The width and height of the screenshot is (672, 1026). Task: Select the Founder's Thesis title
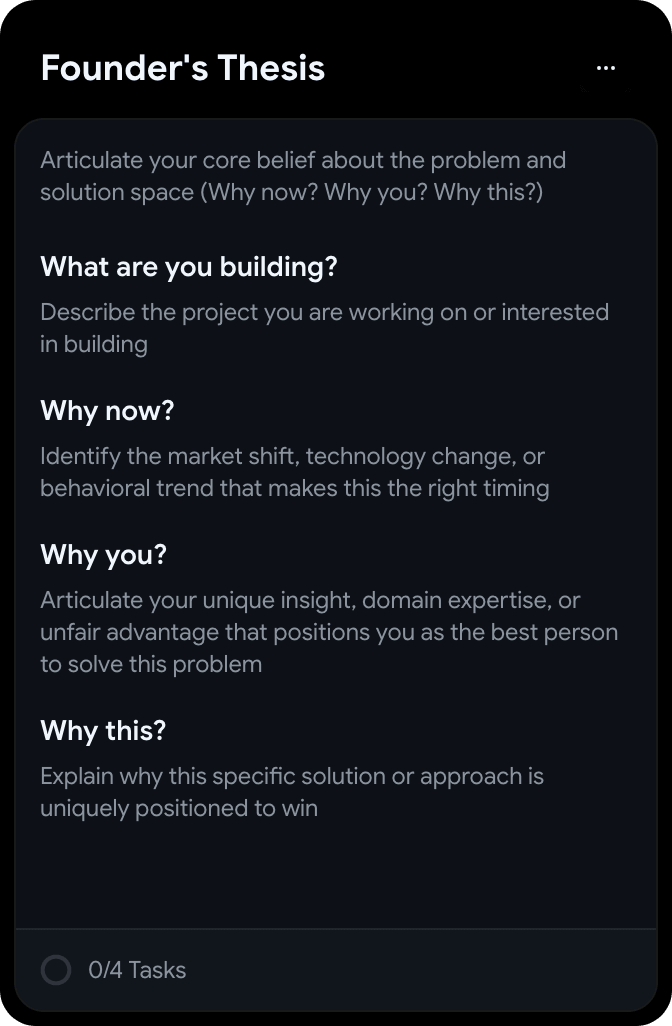(182, 67)
